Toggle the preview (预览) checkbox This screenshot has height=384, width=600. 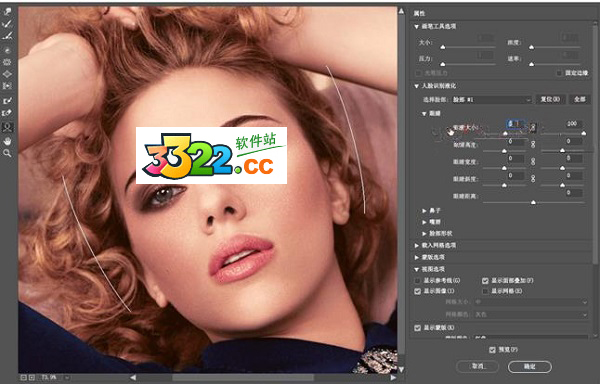point(492,350)
